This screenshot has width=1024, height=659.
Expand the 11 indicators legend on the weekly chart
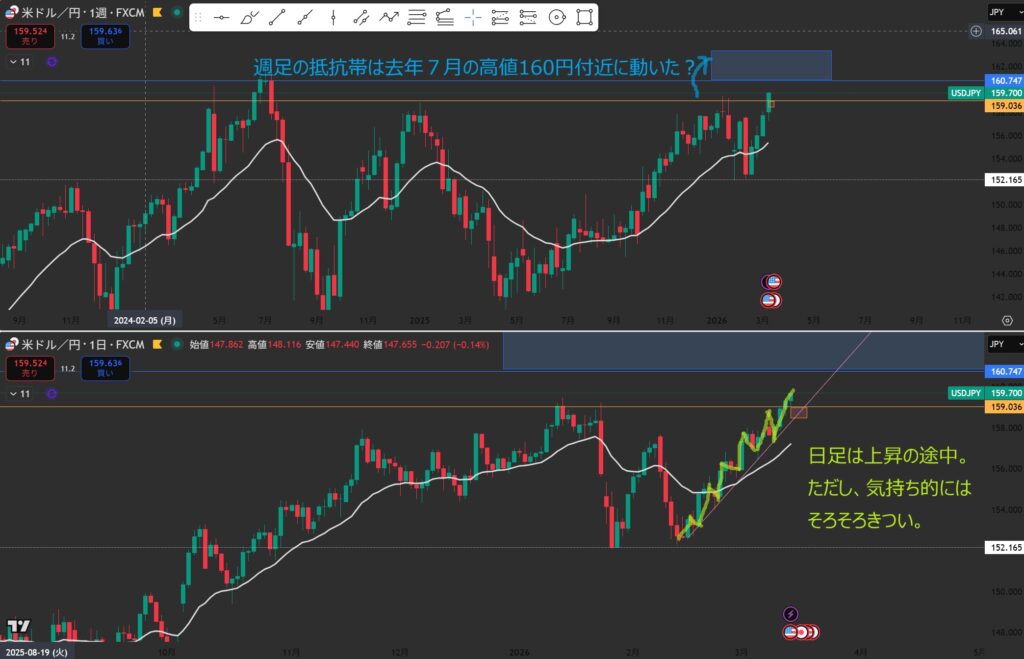(x=19, y=62)
